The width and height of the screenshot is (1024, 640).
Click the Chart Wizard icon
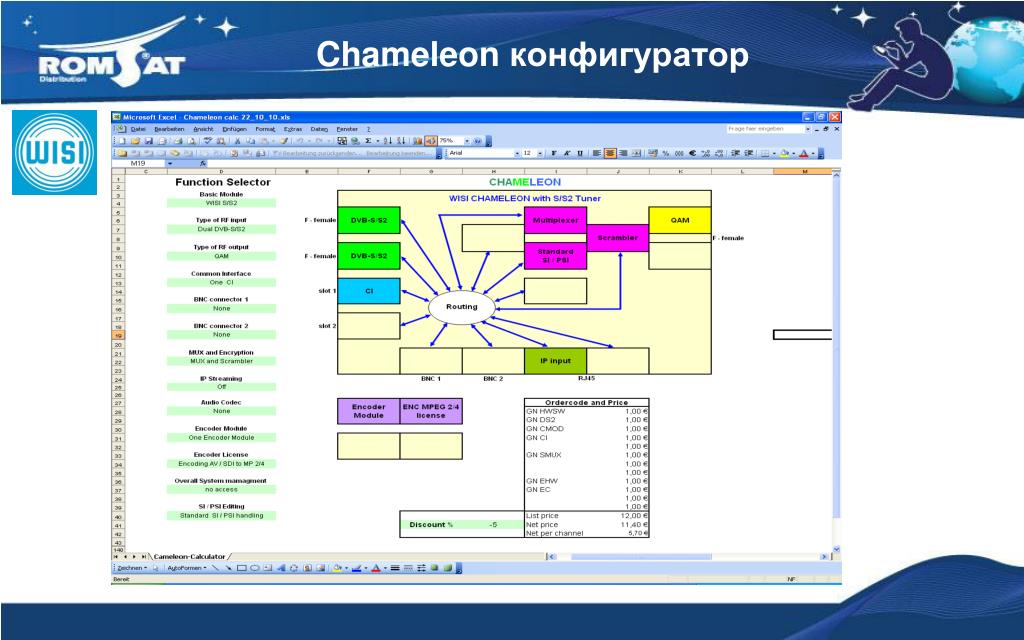(417, 140)
